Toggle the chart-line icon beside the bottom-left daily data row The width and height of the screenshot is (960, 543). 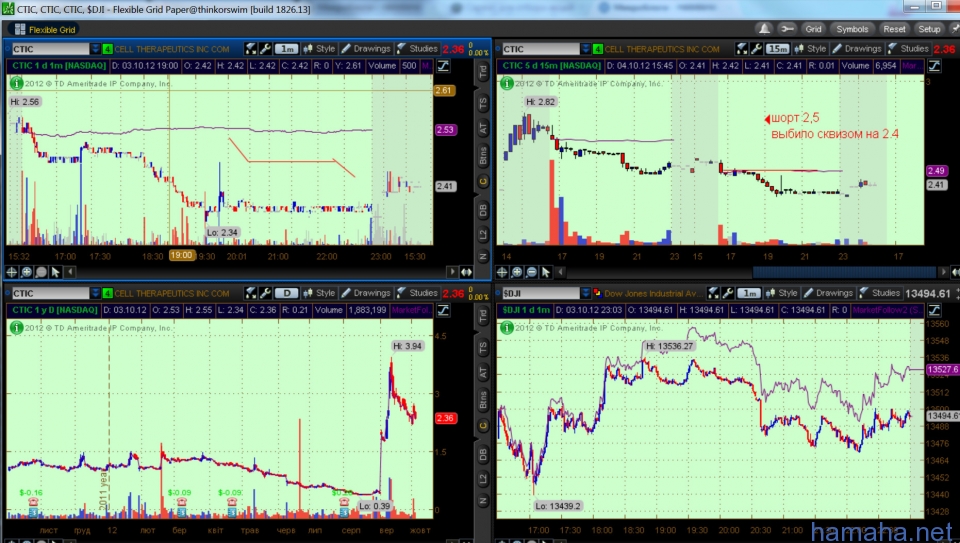point(443,310)
